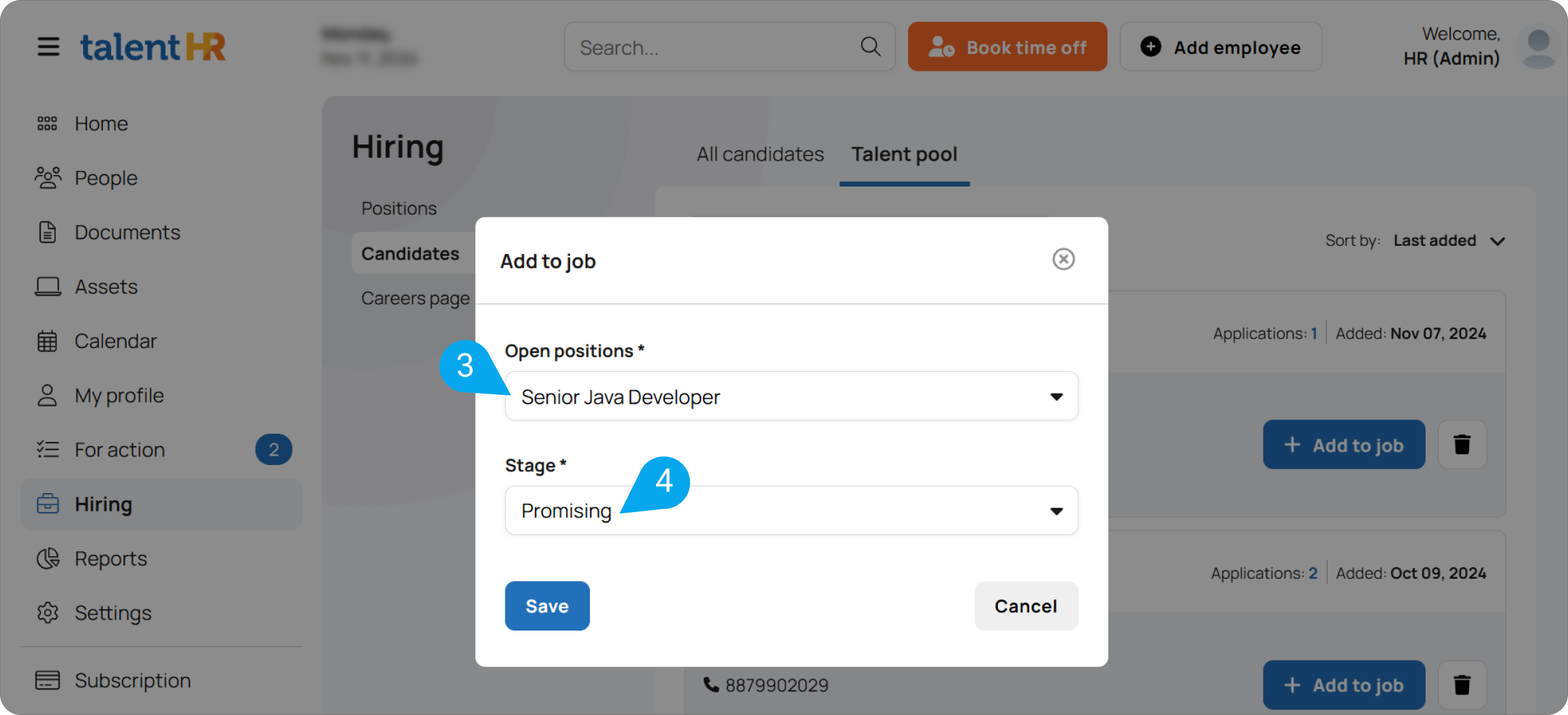Open the hamburger navigation menu
This screenshot has width=1568, height=715.
point(48,47)
